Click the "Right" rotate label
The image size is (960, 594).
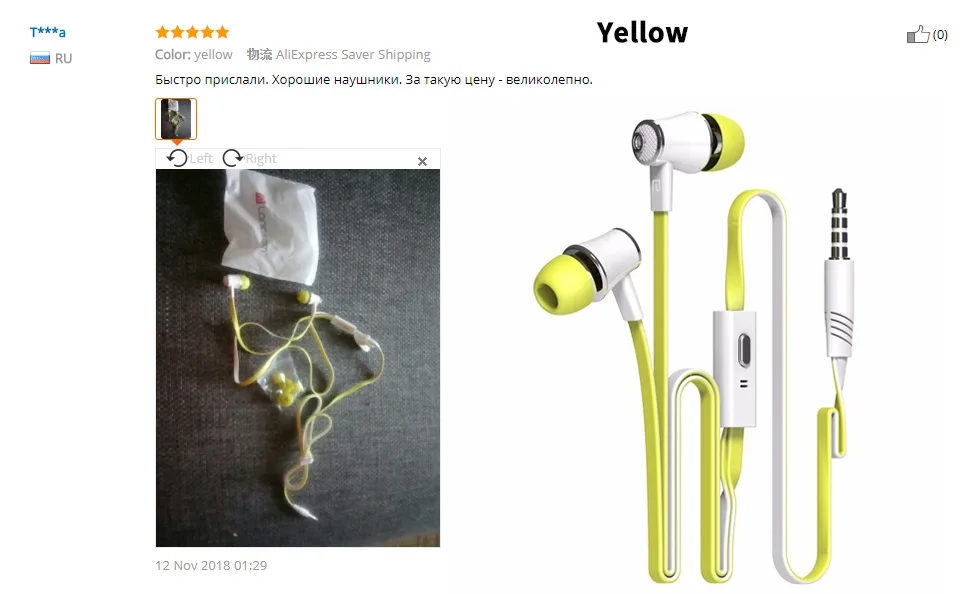point(261,159)
